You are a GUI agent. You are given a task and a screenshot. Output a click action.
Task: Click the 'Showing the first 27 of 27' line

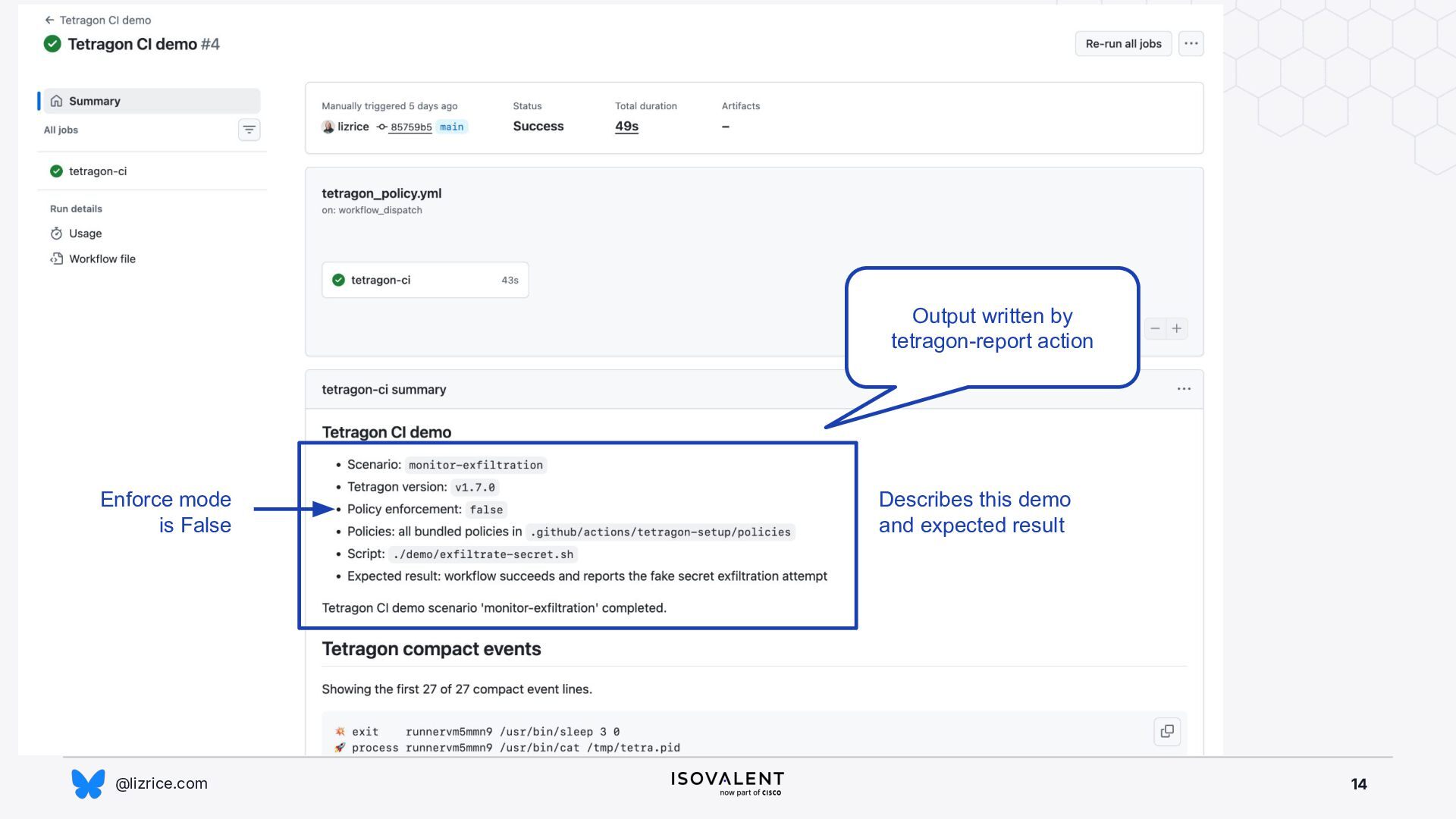tap(457, 689)
